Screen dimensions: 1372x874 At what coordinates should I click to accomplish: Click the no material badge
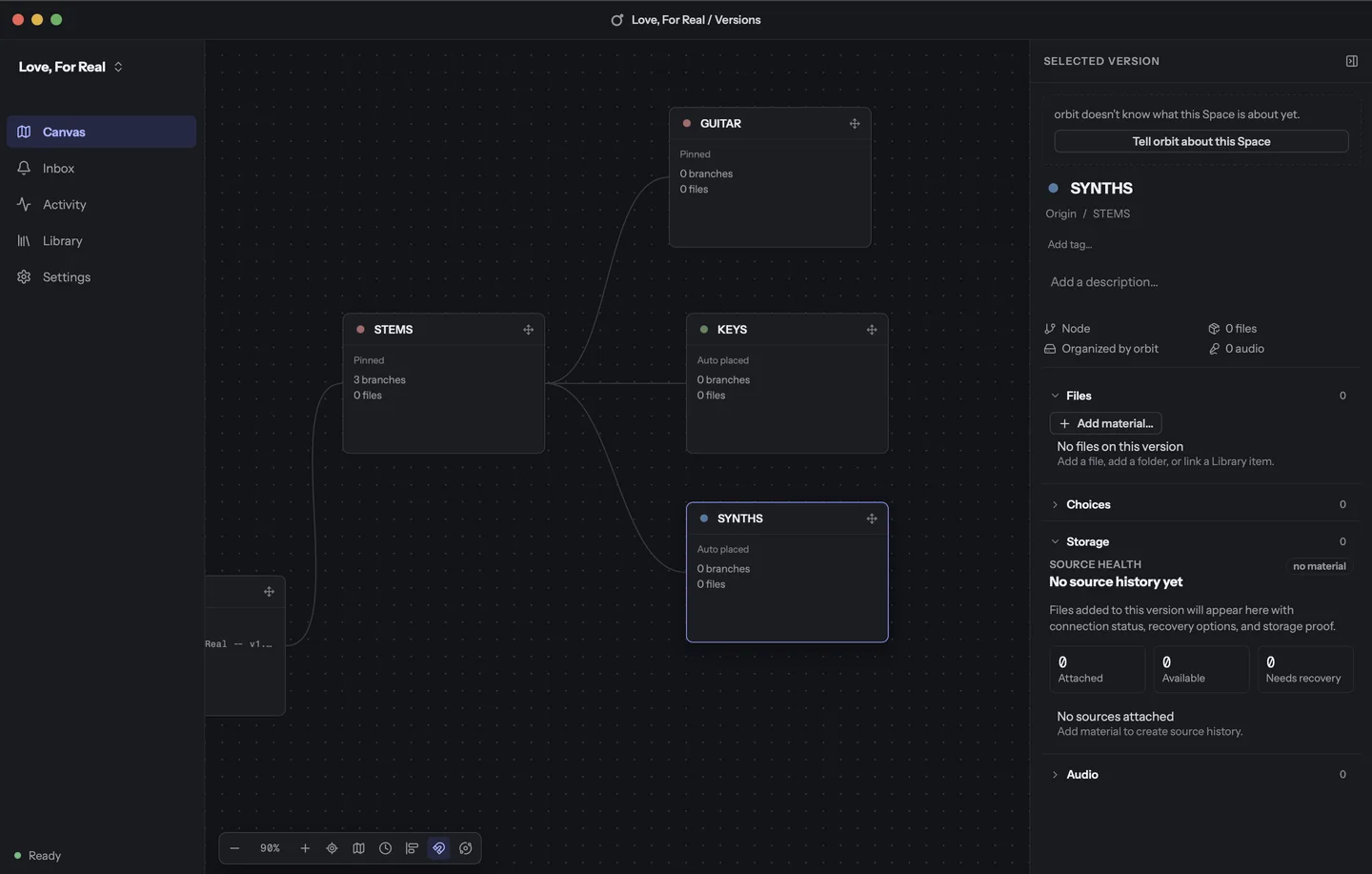tap(1319, 566)
